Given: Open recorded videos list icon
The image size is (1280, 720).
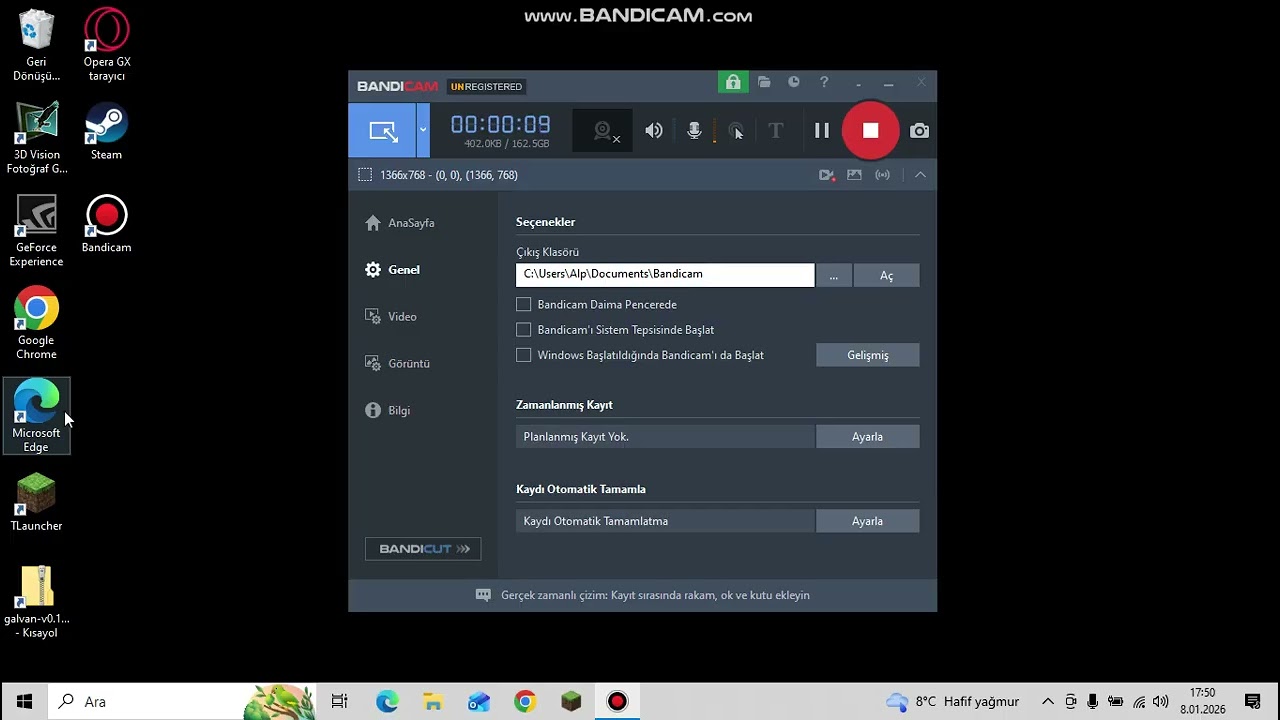Looking at the screenshot, I should point(826,175).
